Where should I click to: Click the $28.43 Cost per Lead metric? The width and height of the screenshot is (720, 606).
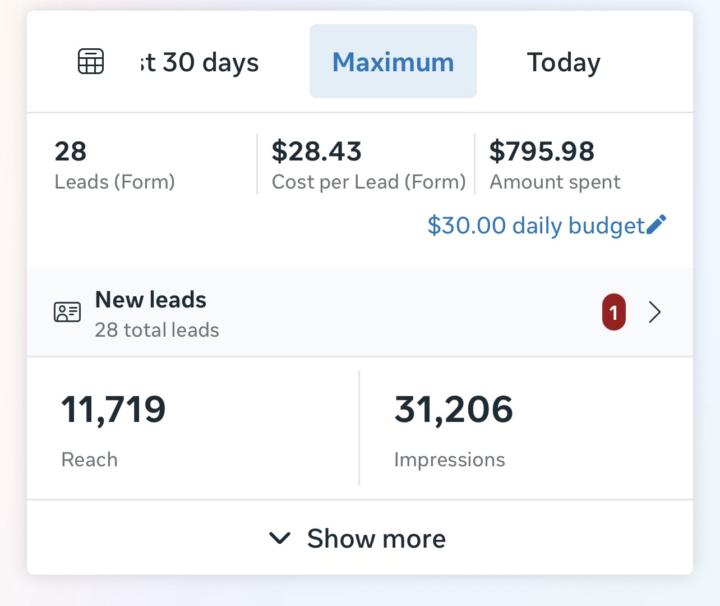369,165
